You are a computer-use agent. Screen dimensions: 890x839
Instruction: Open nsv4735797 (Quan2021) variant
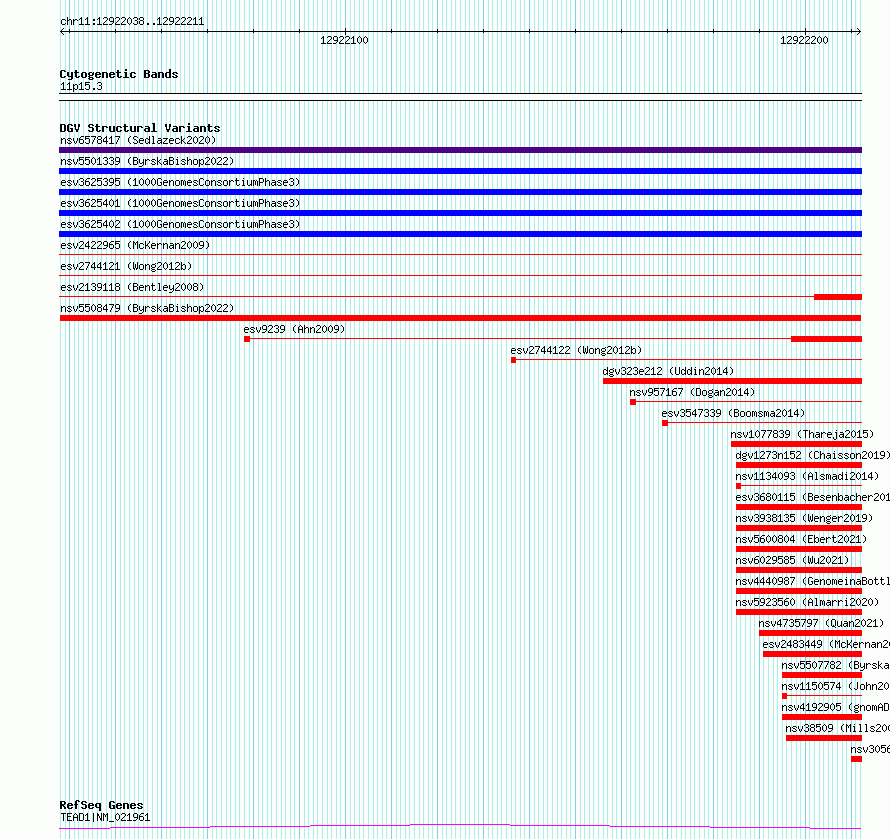(x=821, y=623)
